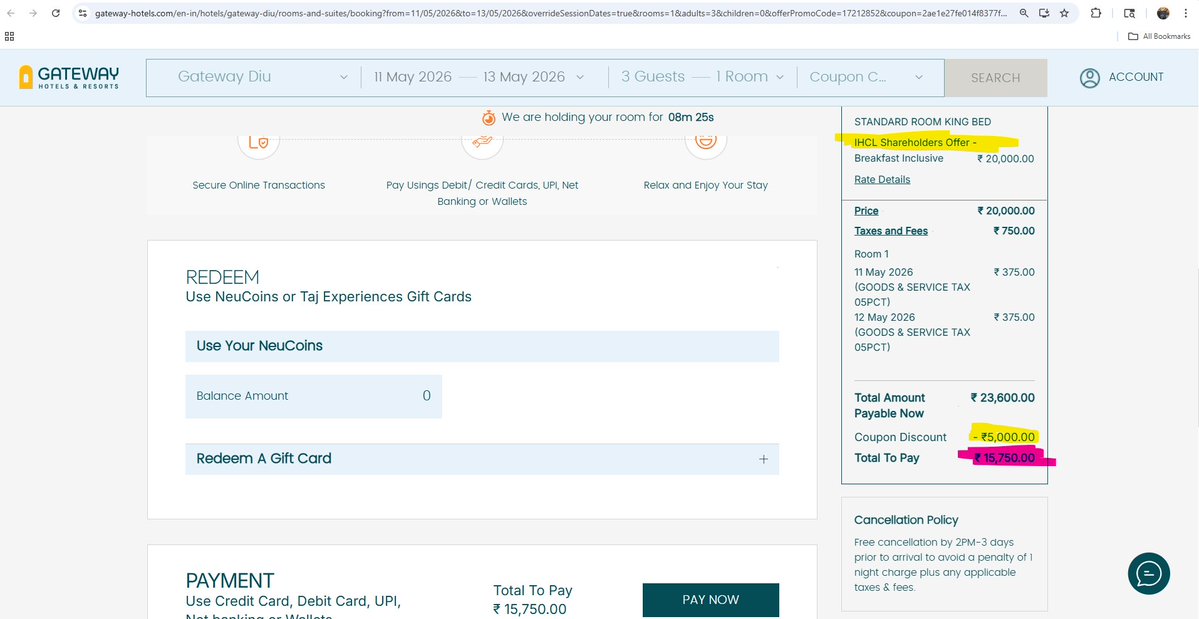Click the STANDARD ROOM KING BED heading

[x=922, y=122]
